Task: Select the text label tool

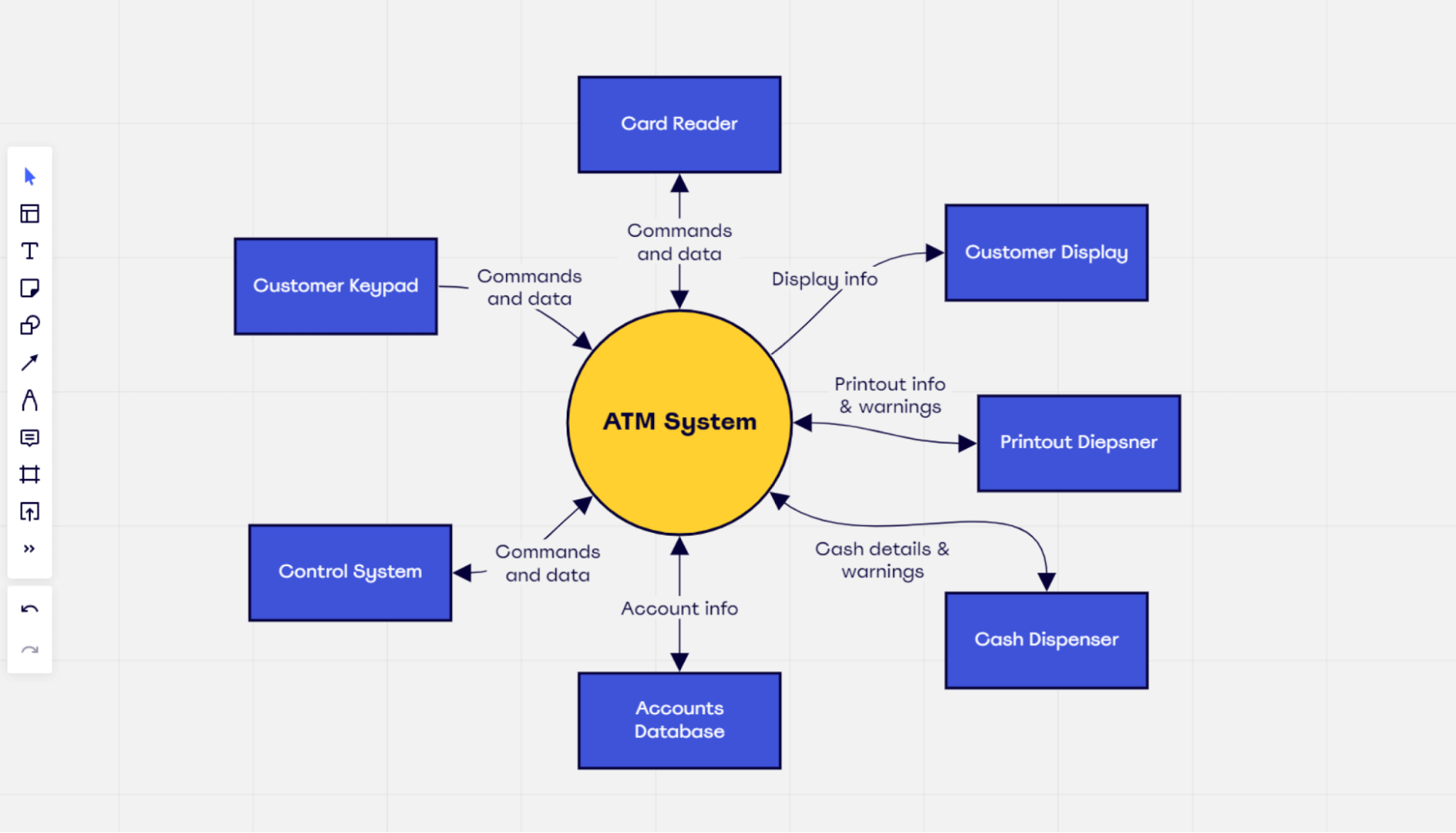Action: (x=29, y=251)
